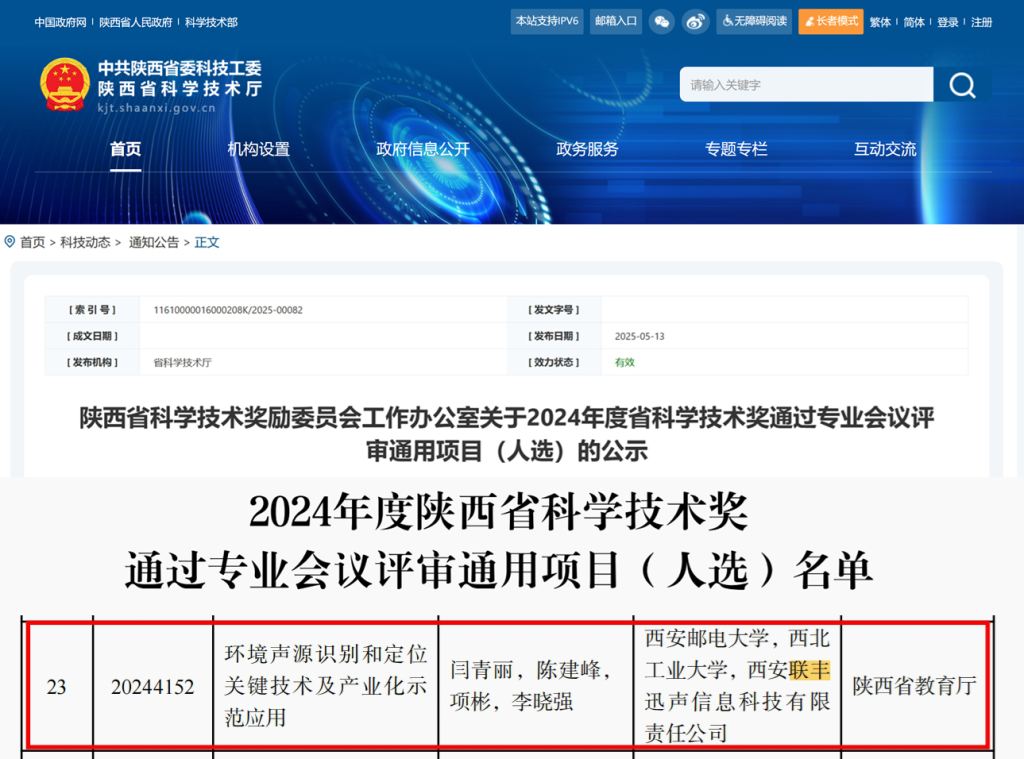Screen dimensions: 1024x759
Task: Click 首页 in the breadcrumb
Action: pyautogui.click(x=33, y=242)
